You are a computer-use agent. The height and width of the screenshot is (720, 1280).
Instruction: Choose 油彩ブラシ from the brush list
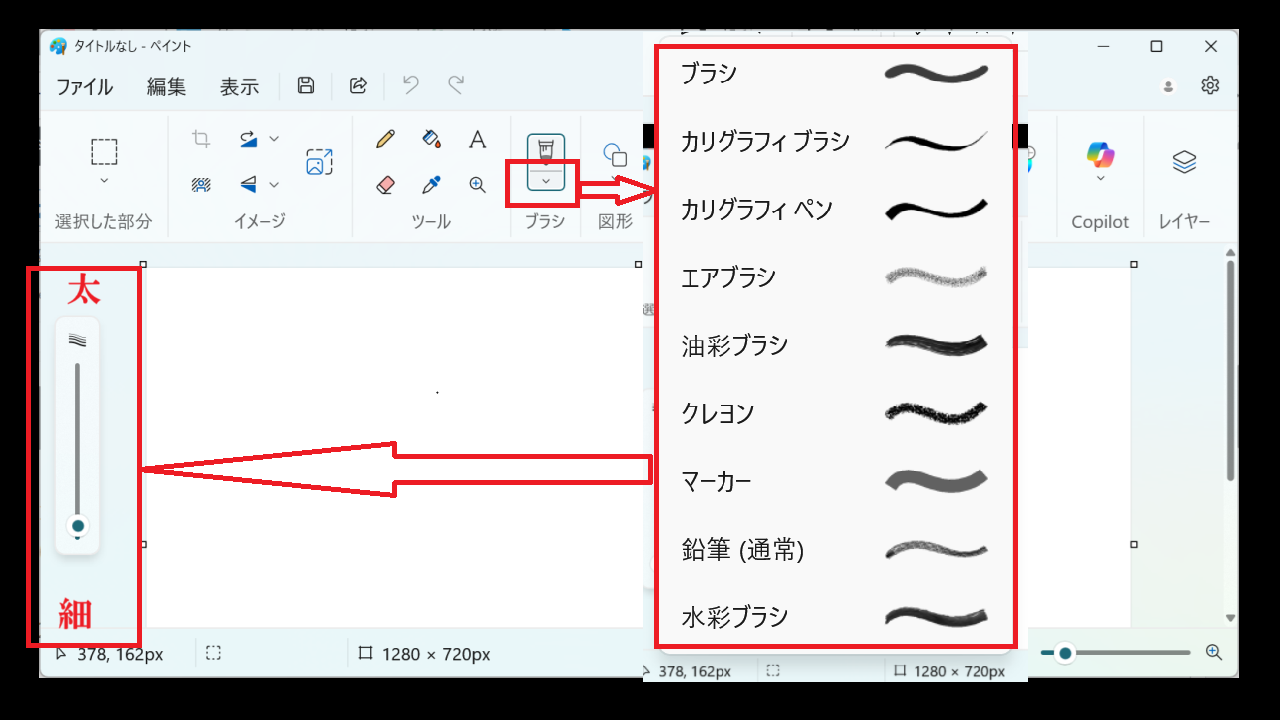click(835, 345)
